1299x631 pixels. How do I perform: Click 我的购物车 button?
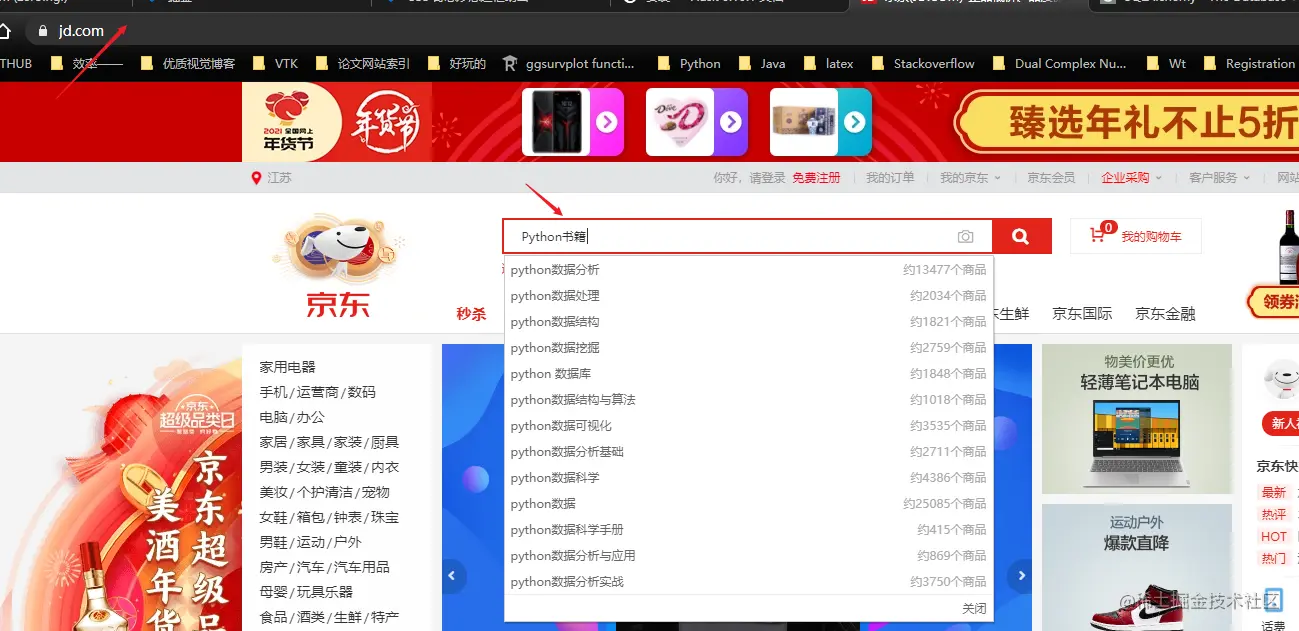(1136, 237)
